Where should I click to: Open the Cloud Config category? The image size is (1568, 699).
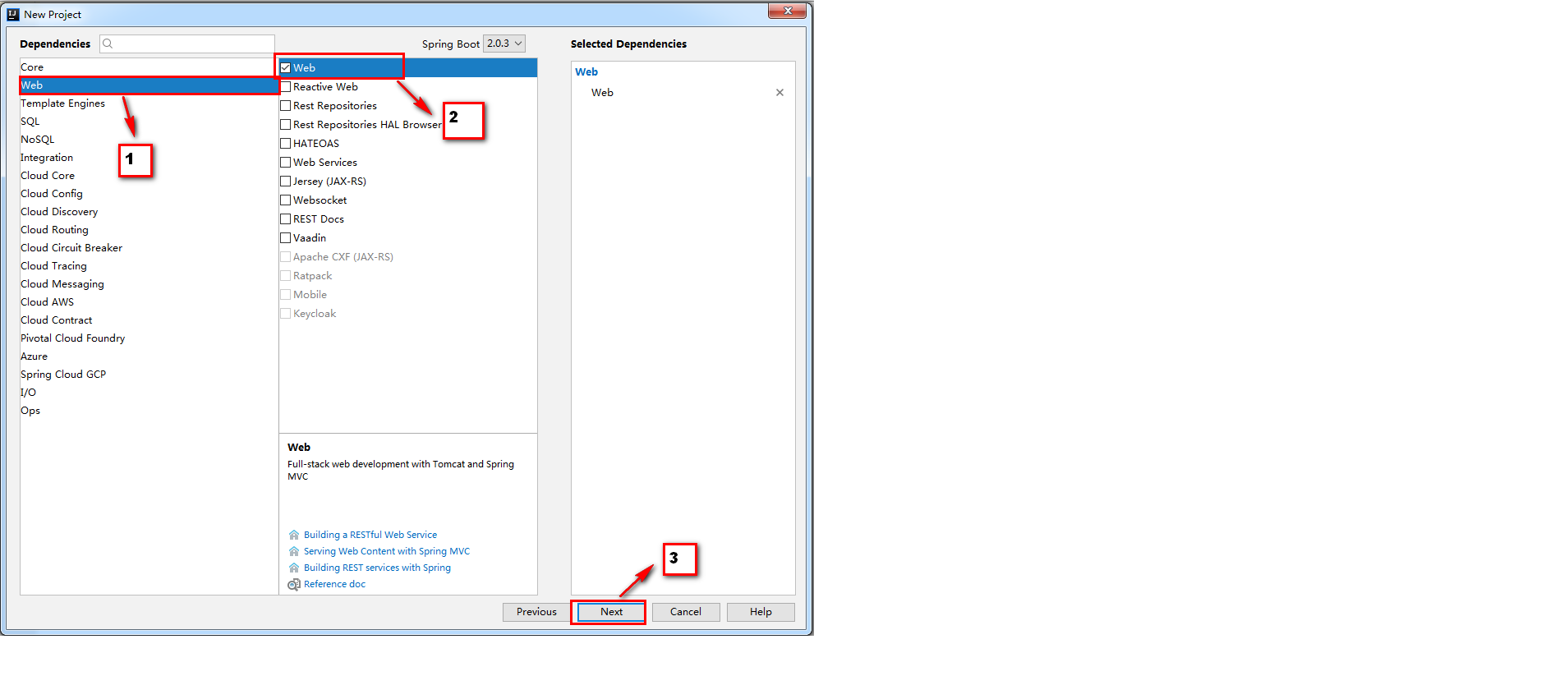pos(149,194)
